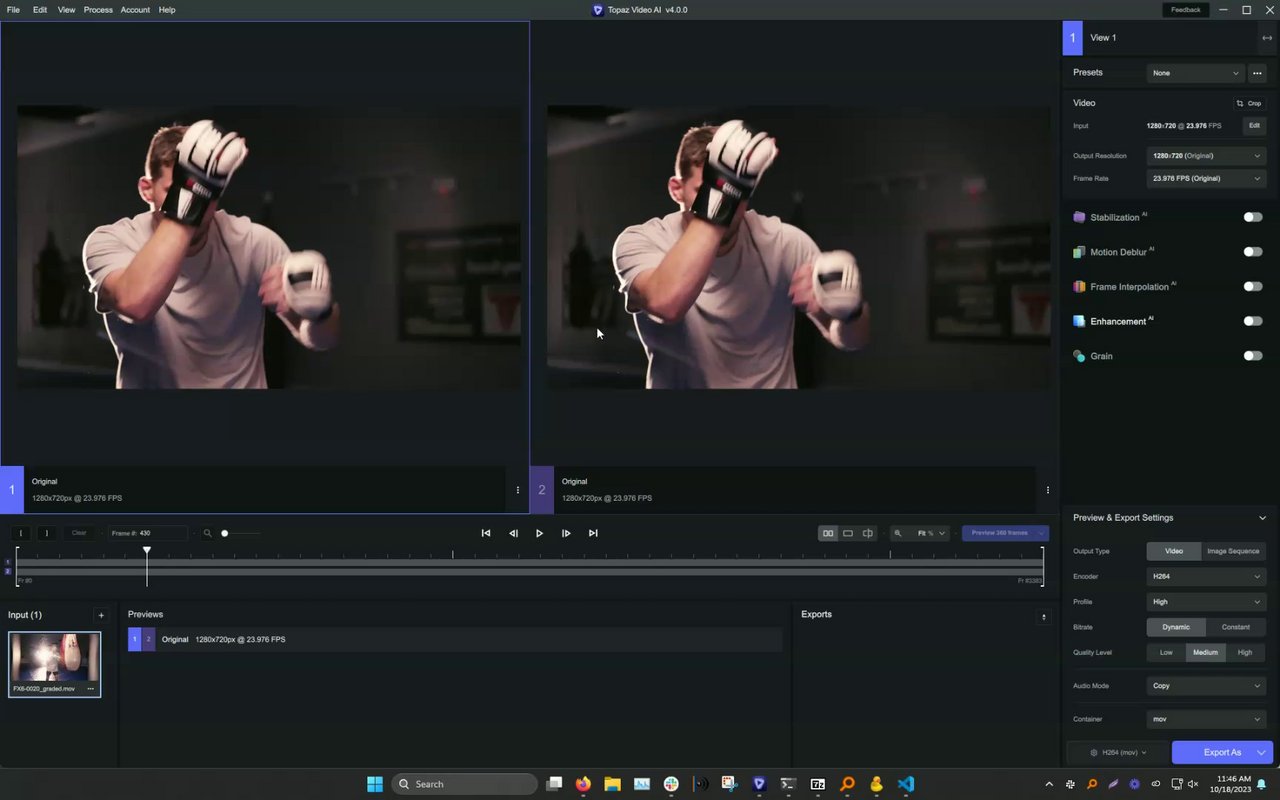Image resolution: width=1280 pixels, height=800 pixels.
Task: Select side-by-side view layout
Action: 828,533
